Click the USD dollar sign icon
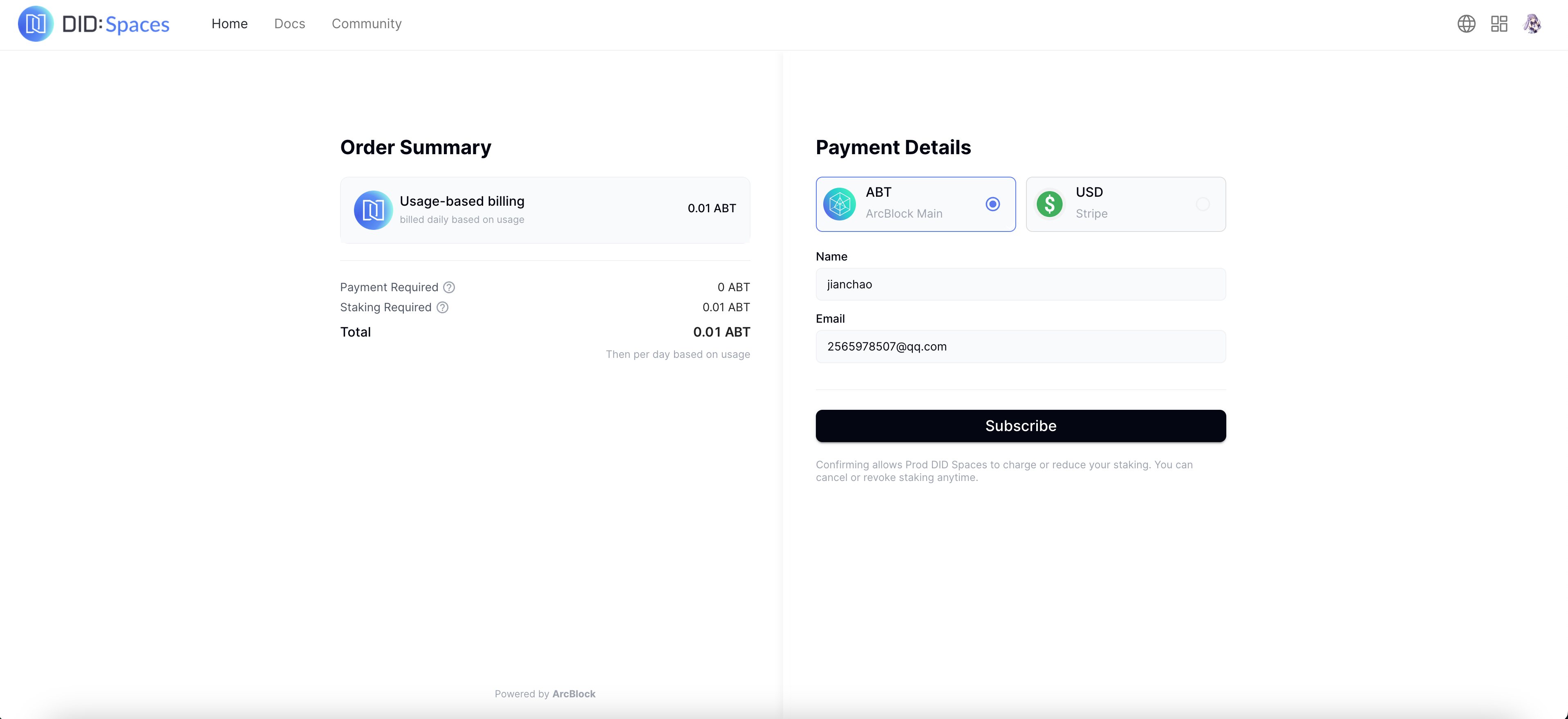Viewport: 1568px width, 719px height. click(1049, 204)
